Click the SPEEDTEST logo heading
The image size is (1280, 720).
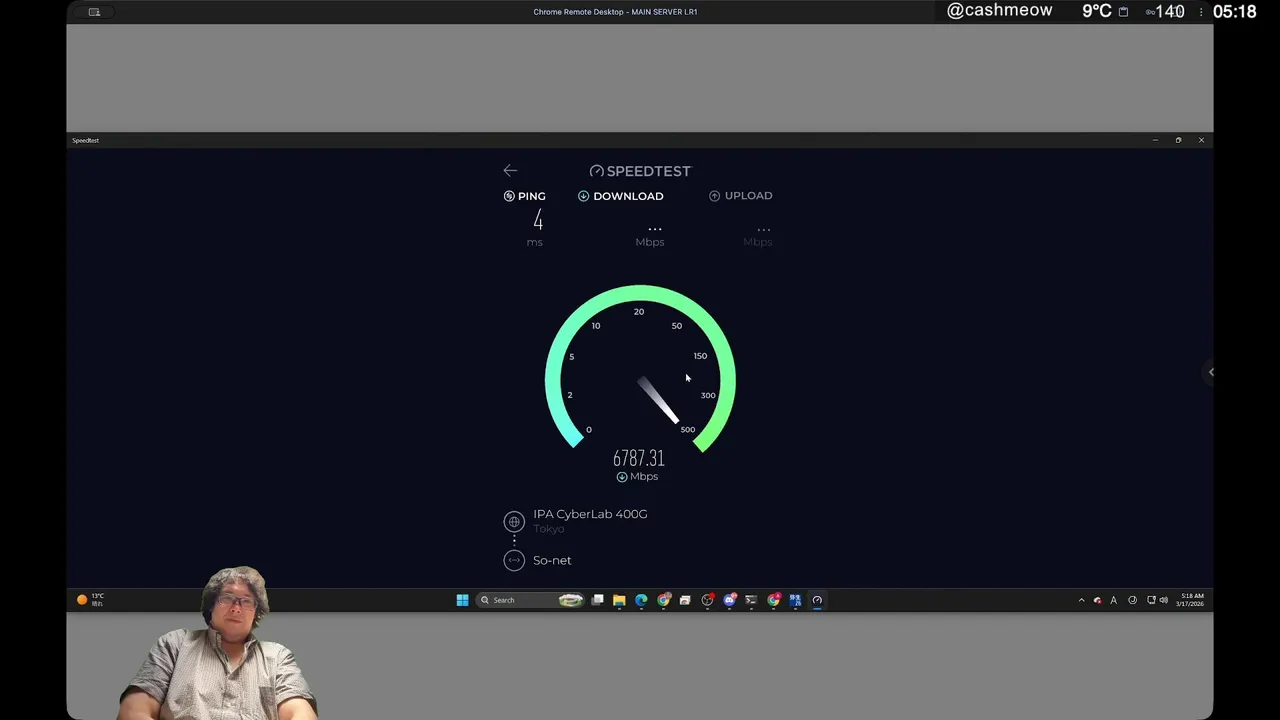coord(640,171)
